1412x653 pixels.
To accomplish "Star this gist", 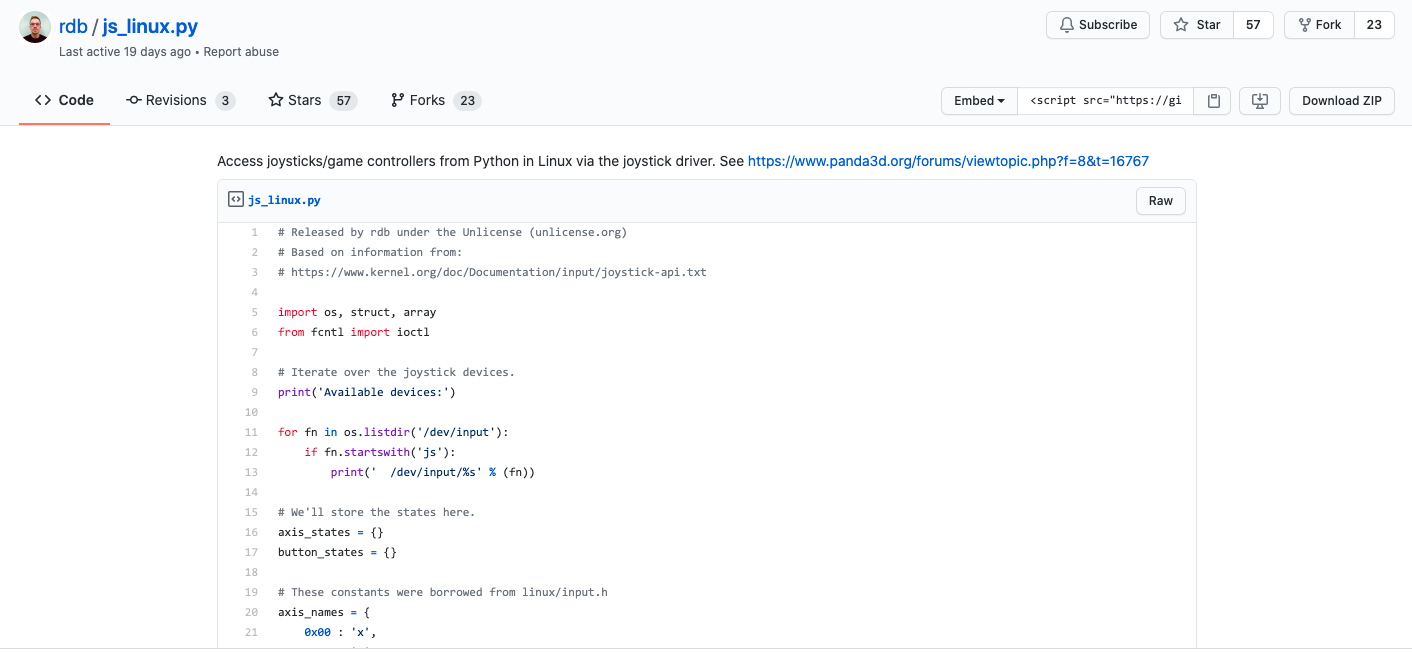I will pyautogui.click(x=1197, y=25).
